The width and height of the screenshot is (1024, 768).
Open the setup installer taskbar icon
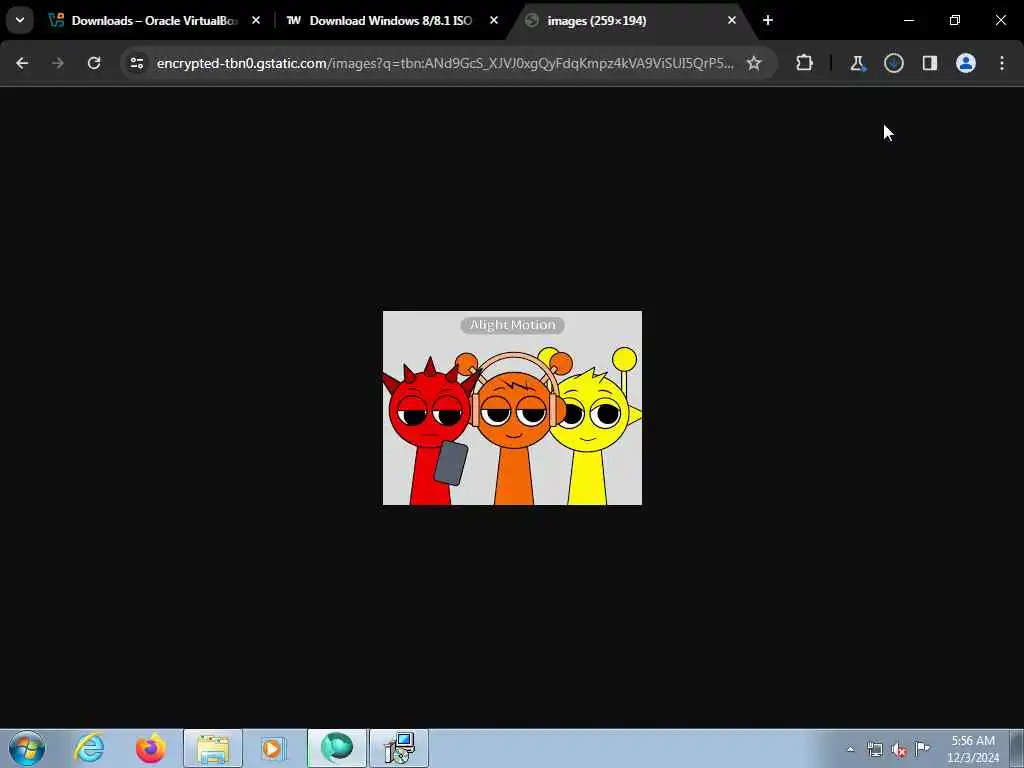(399, 748)
